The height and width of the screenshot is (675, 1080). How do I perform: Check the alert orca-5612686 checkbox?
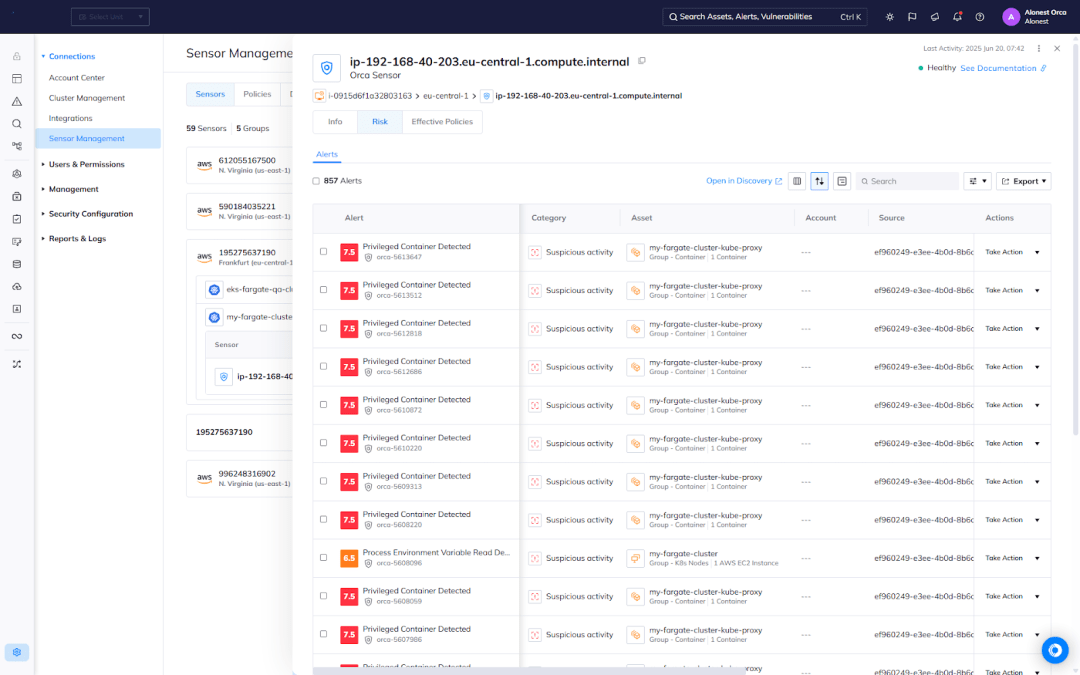[x=323, y=366]
